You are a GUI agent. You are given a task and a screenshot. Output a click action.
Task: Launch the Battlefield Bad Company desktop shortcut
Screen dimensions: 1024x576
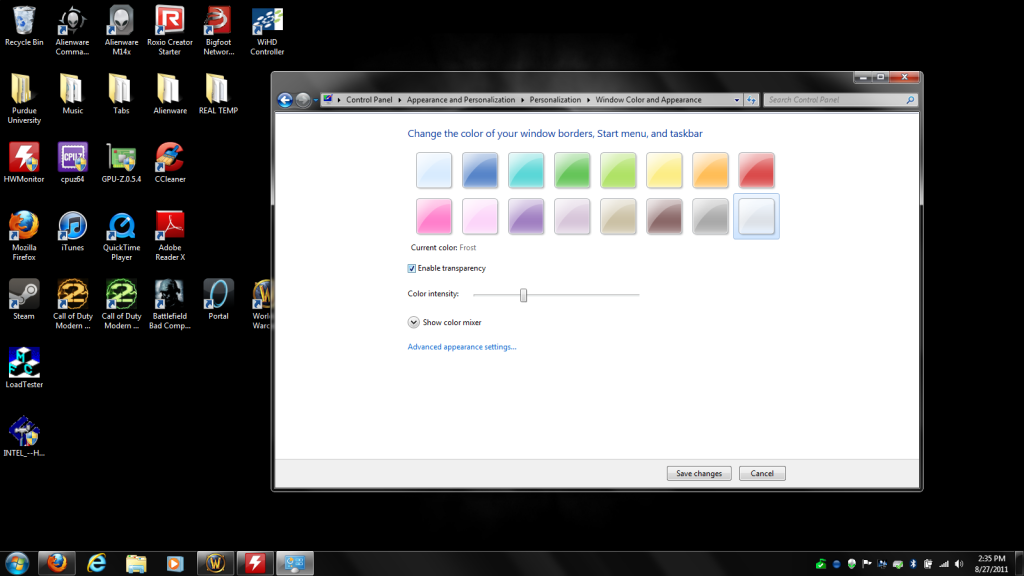tap(170, 304)
